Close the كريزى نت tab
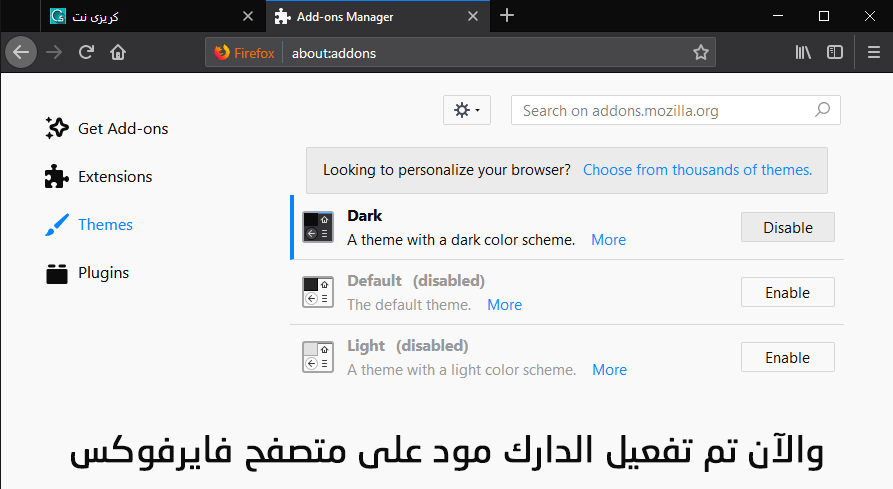The image size is (893, 489). [248, 17]
